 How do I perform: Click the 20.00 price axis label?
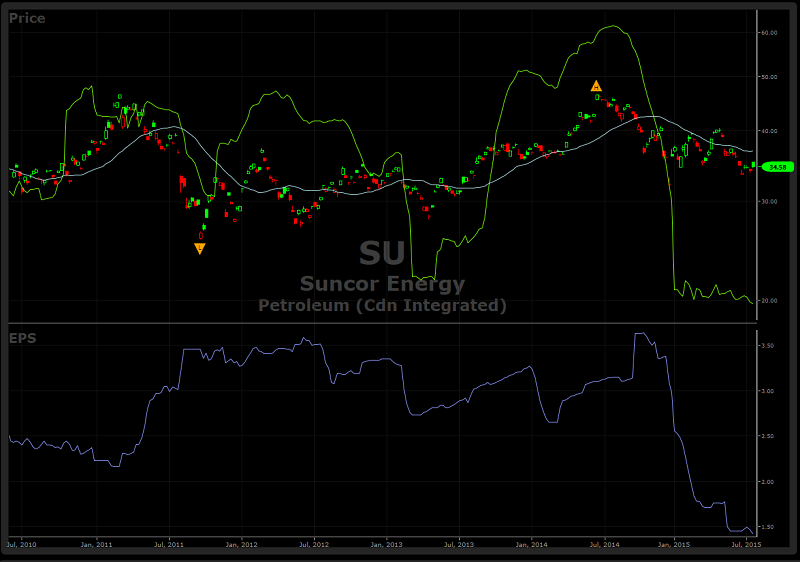pyautogui.click(x=769, y=301)
